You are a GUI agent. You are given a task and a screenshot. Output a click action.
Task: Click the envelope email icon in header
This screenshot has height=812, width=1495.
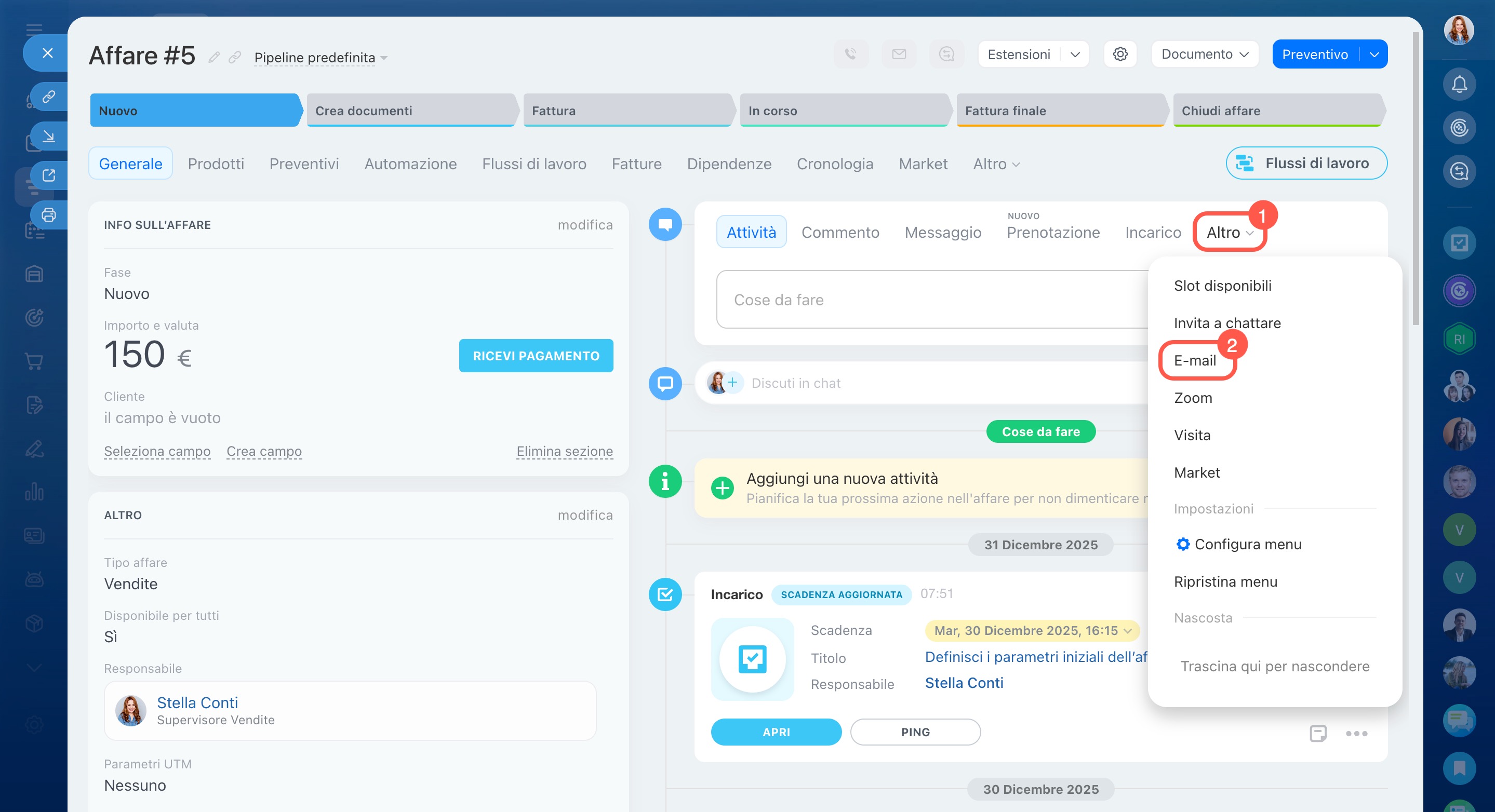(x=898, y=54)
